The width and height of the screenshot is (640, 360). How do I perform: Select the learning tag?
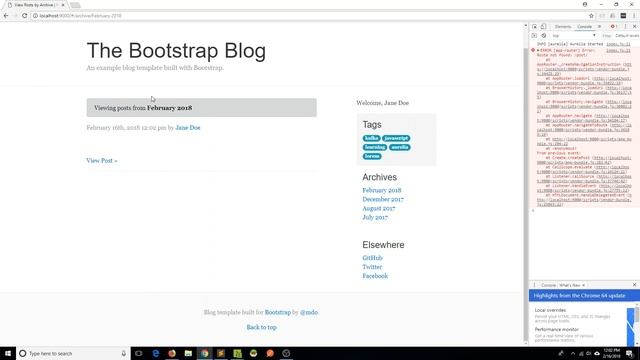(x=375, y=147)
